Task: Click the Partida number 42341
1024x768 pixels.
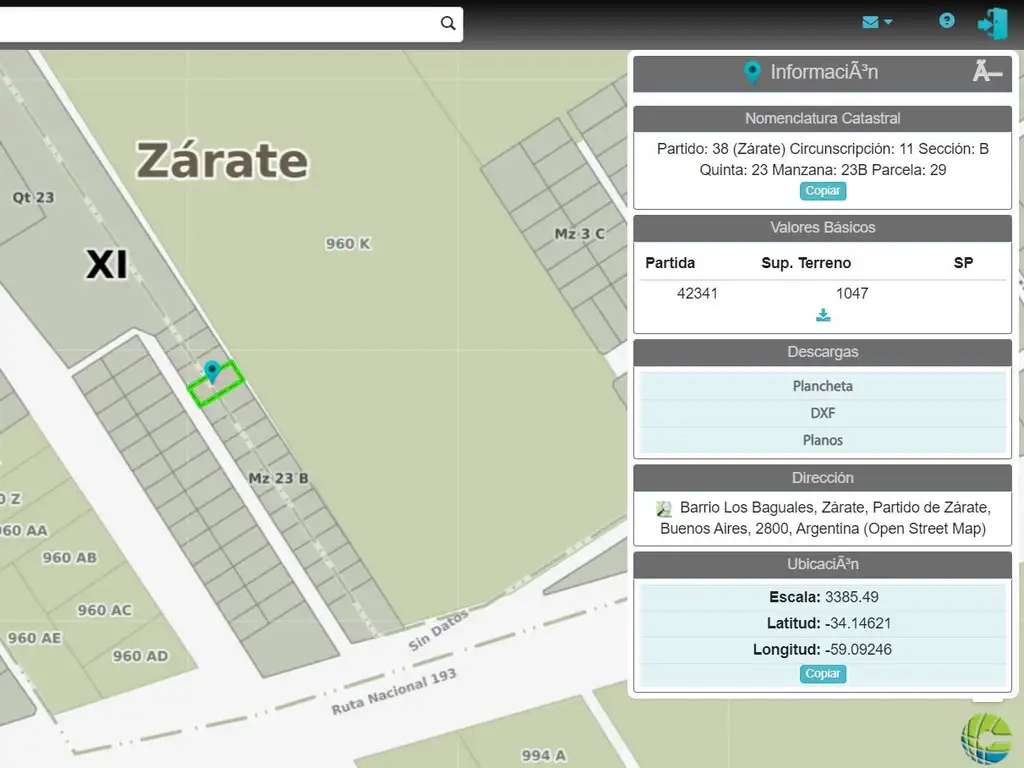Action: coord(697,293)
